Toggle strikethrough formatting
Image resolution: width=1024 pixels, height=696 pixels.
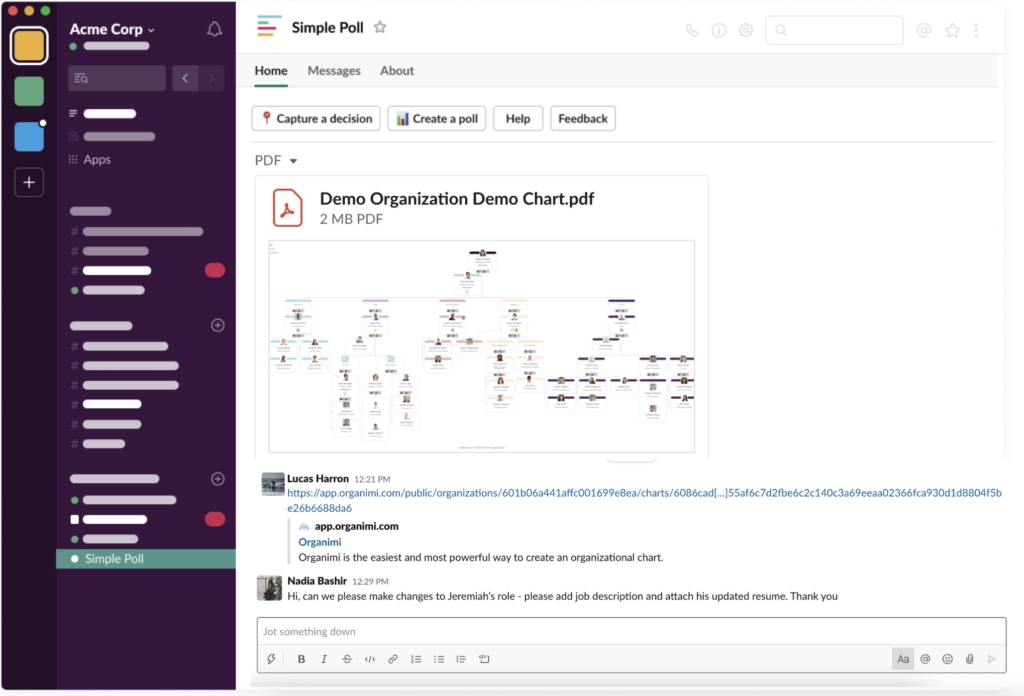pos(347,659)
